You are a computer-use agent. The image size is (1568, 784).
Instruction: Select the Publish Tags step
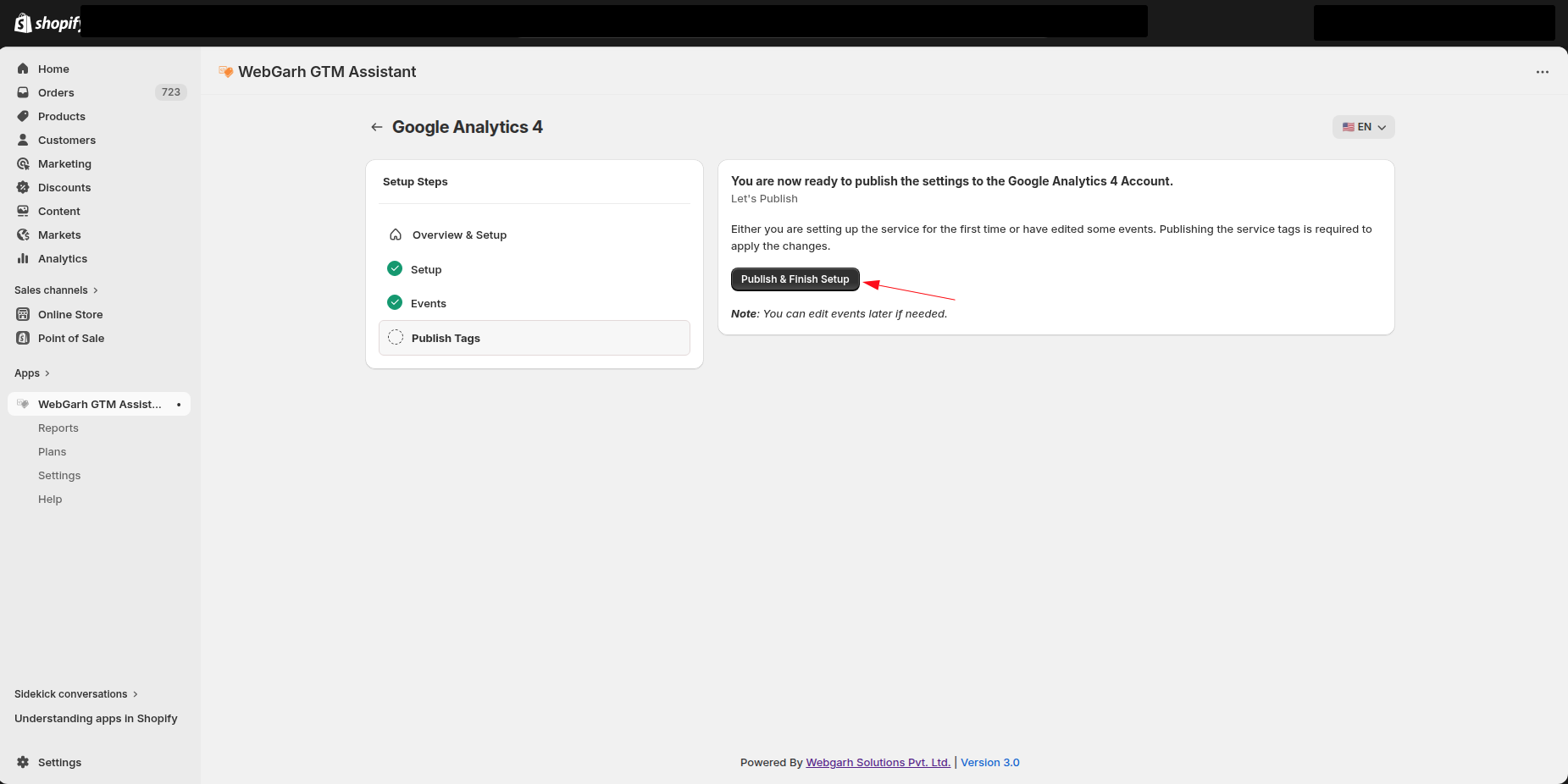[x=535, y=338]
